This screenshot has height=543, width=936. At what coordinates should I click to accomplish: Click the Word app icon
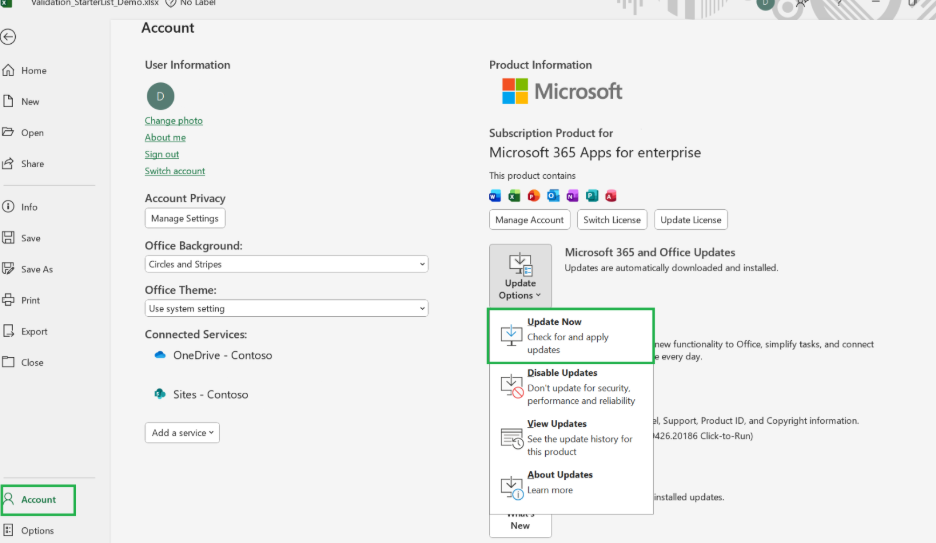click(x=495, y=196)
